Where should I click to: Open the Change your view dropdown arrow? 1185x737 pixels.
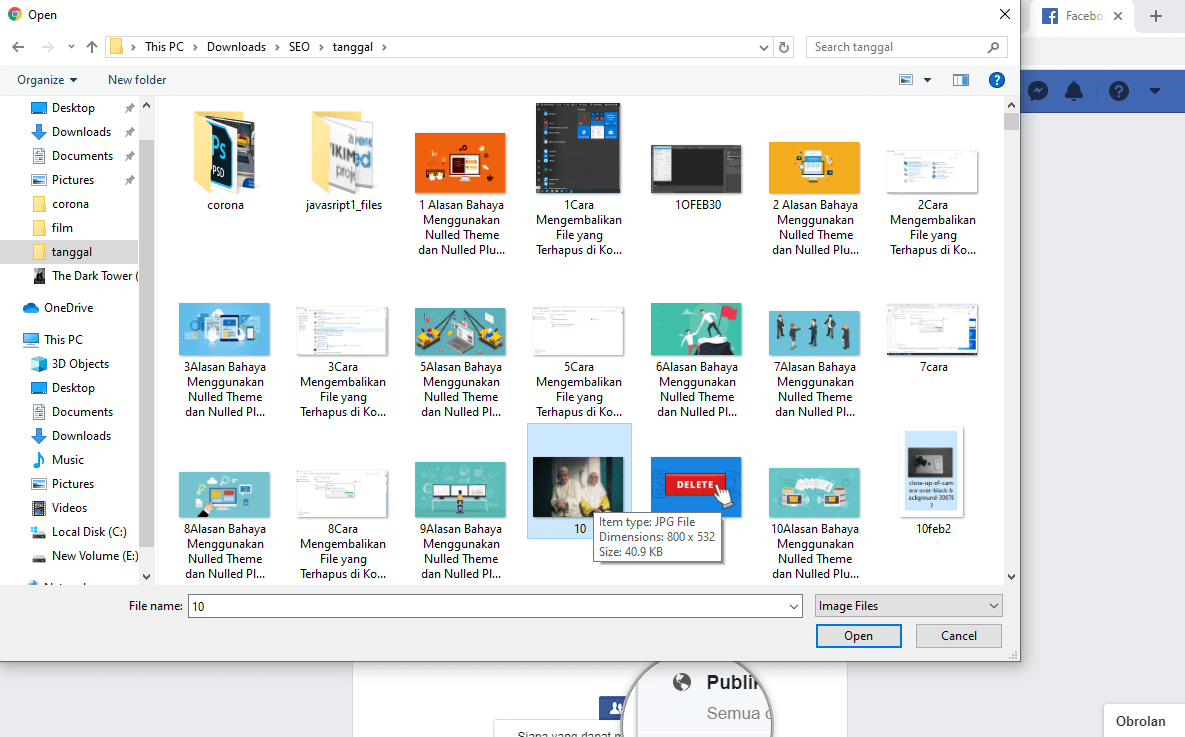(x=927, y=80)
